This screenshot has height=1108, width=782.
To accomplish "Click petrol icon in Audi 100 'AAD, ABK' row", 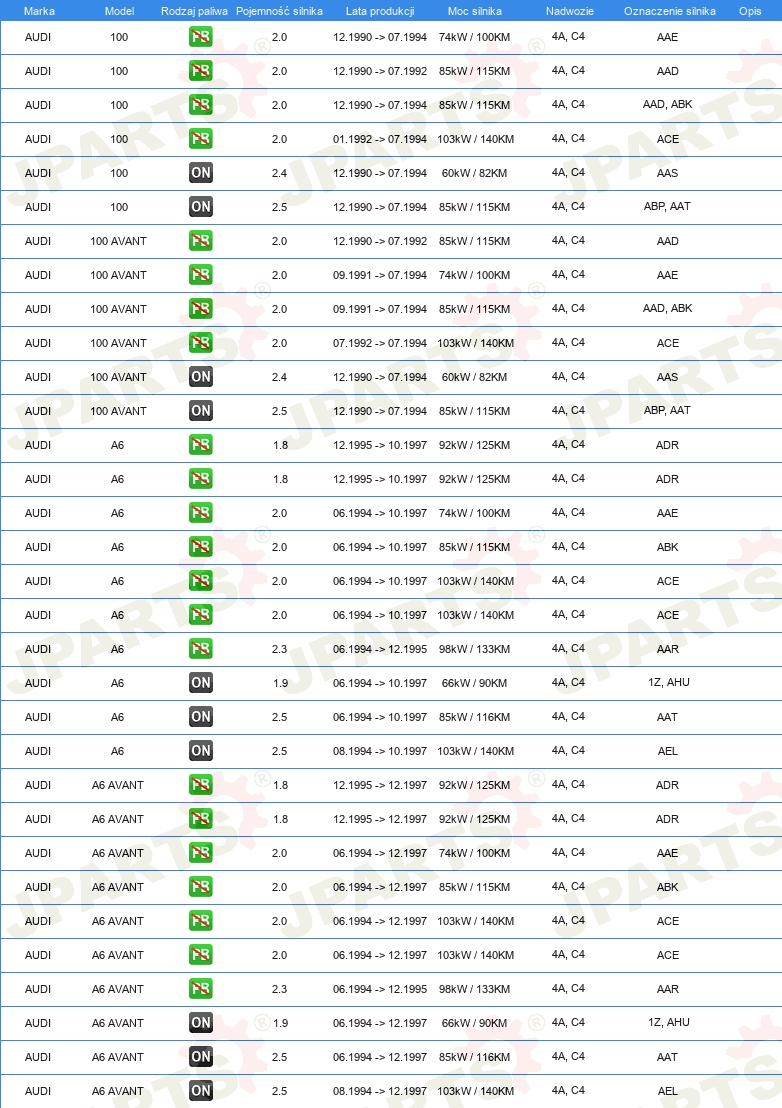I will click(201, 105).
